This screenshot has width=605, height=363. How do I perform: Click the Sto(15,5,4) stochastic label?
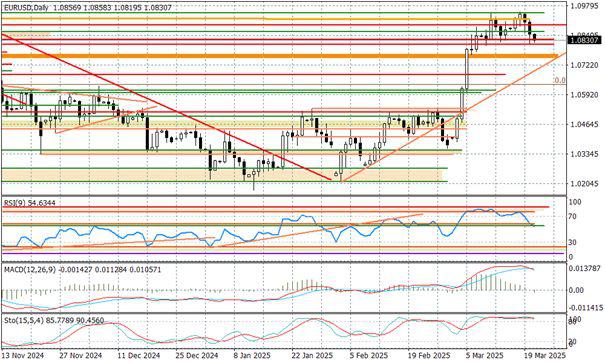coord(22,320)
